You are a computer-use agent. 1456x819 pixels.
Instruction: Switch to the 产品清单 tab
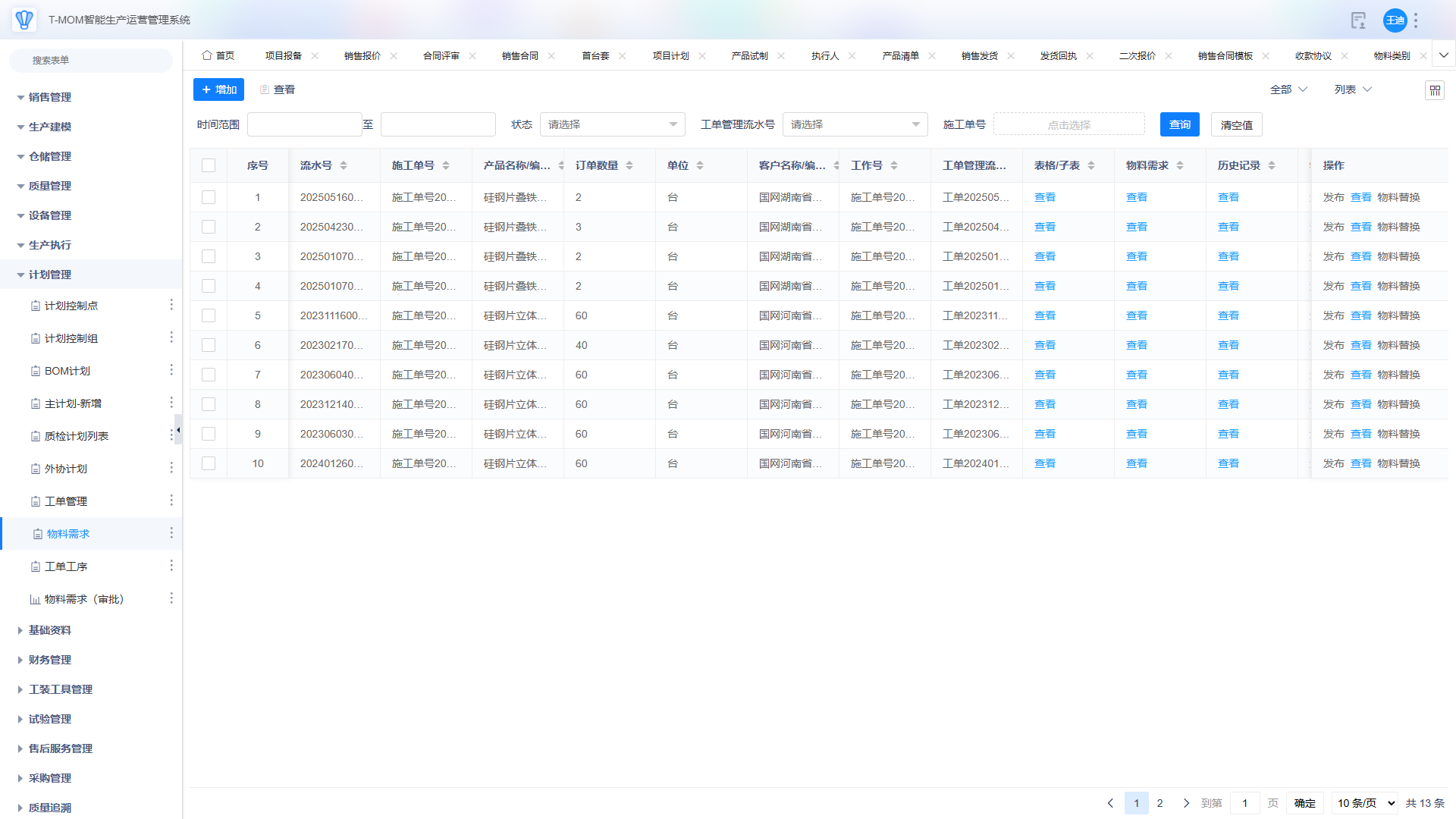900,56
